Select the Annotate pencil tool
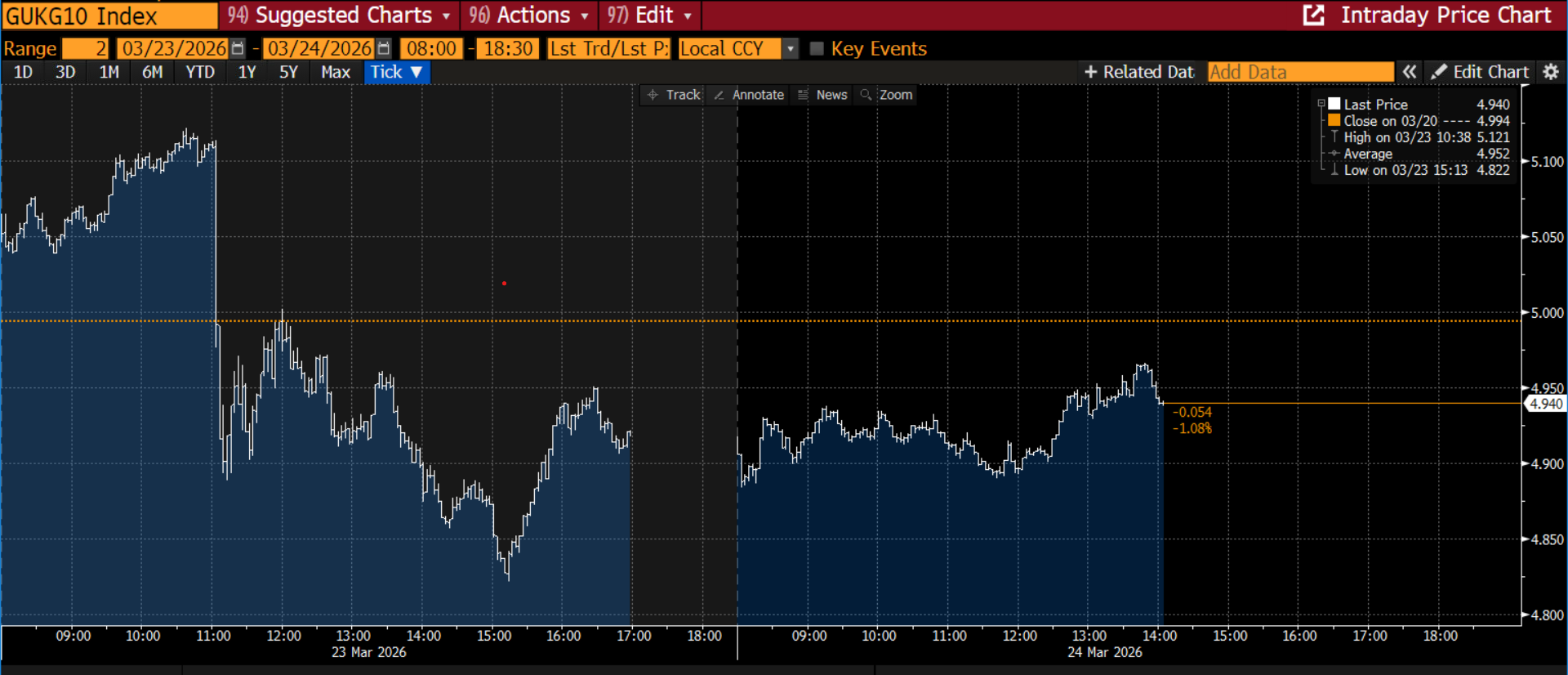Viewport: 1568px width, 675px height. [x=749, y=95]
